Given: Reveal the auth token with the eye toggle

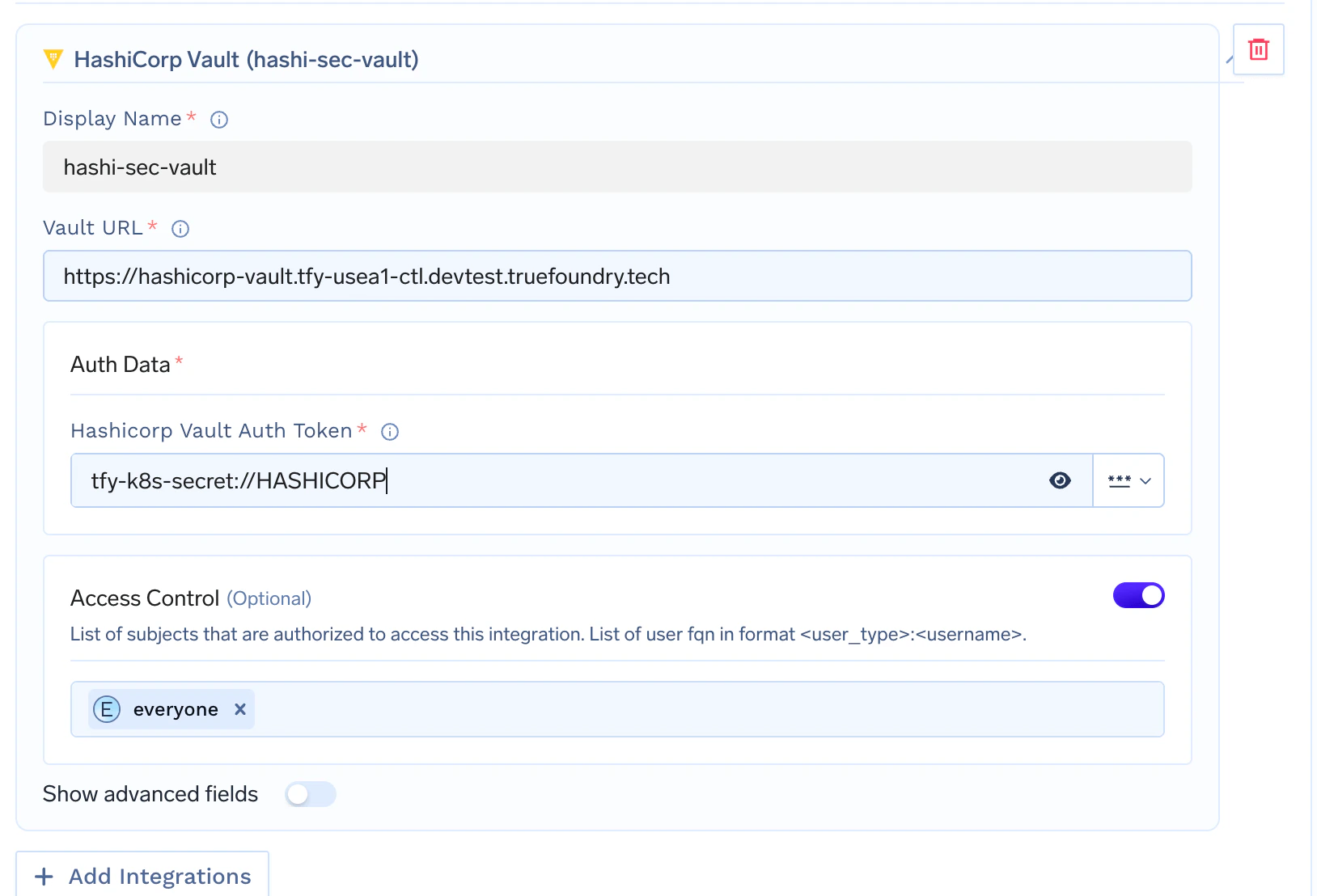Looking at the screenshot, I should (x=1060, y=480).
